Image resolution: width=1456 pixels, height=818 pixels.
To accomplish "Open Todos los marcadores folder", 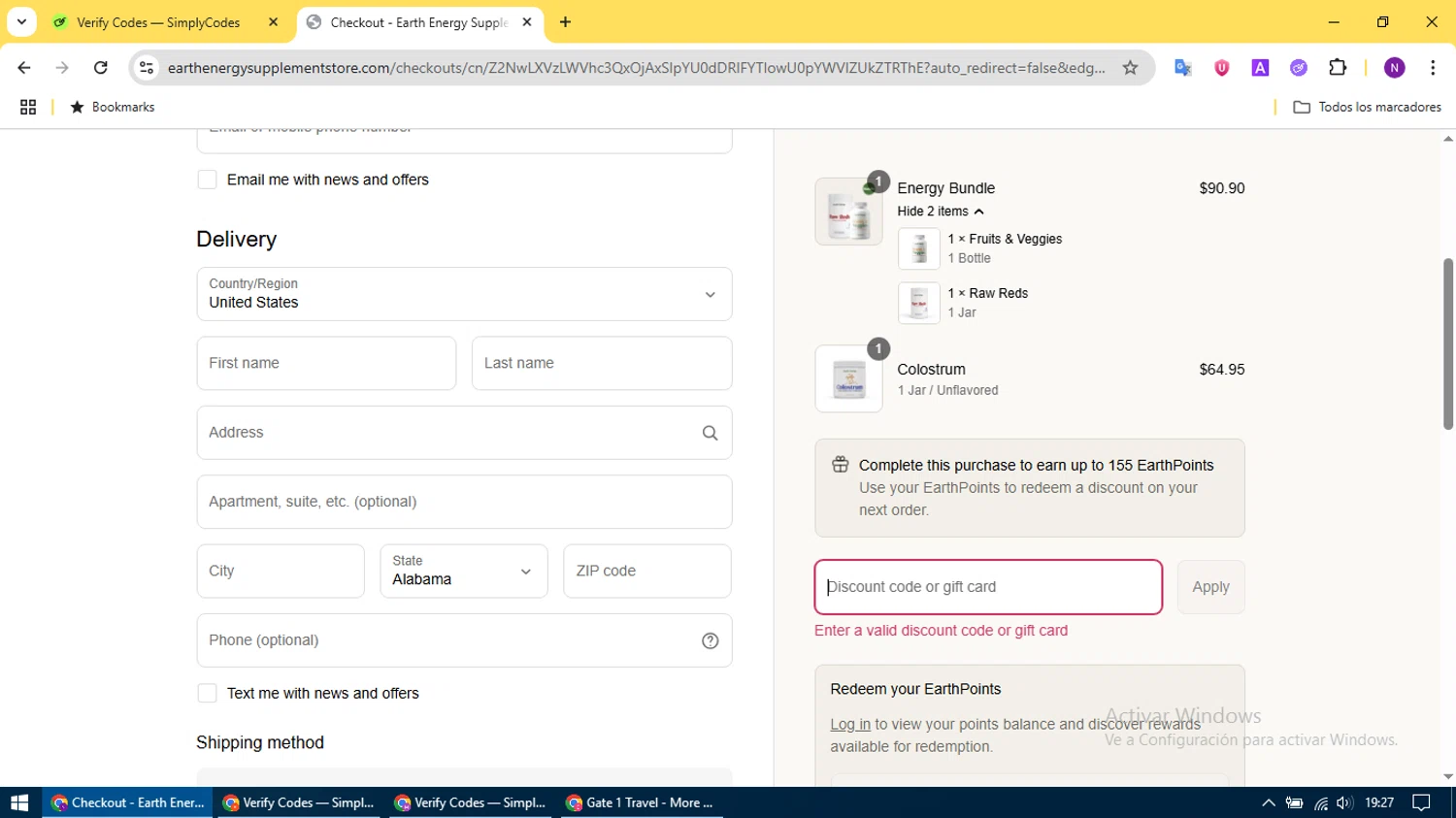I will pos(1368,107).
